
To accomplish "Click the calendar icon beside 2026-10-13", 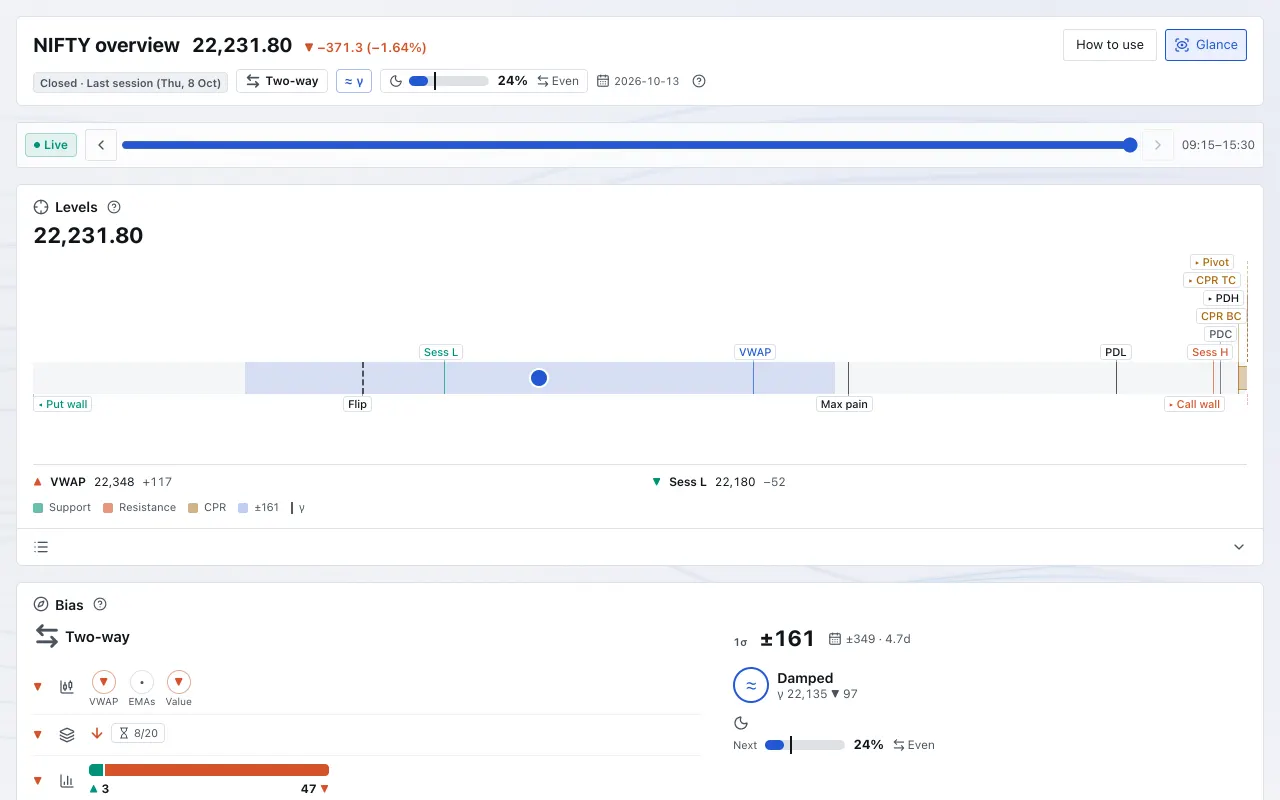I will 604,81.
